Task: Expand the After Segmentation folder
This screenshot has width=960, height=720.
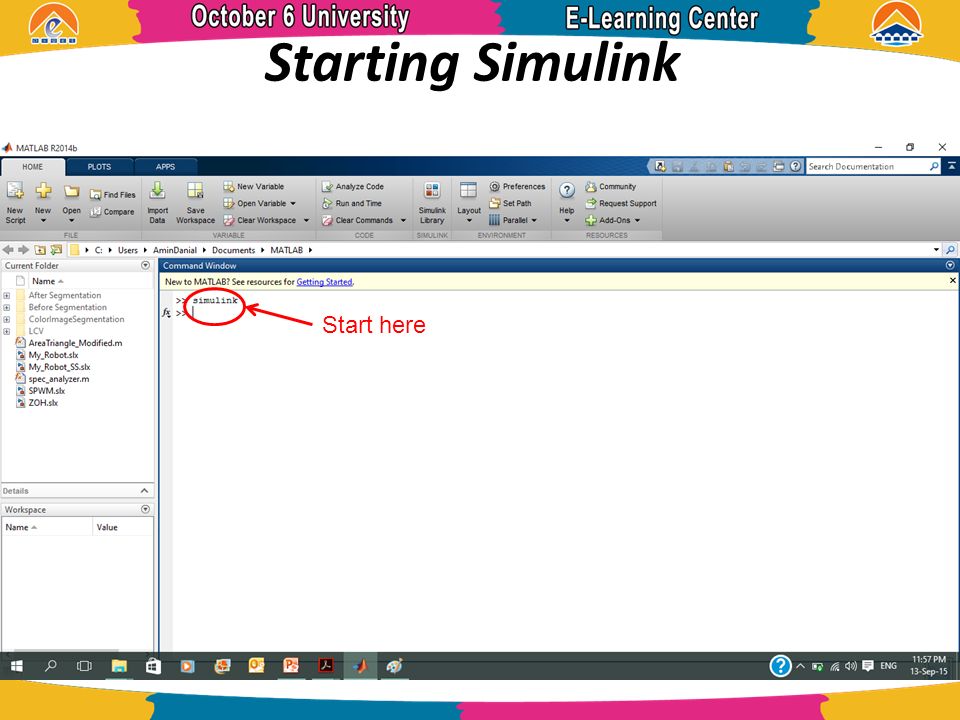Action: click(7, 296)
